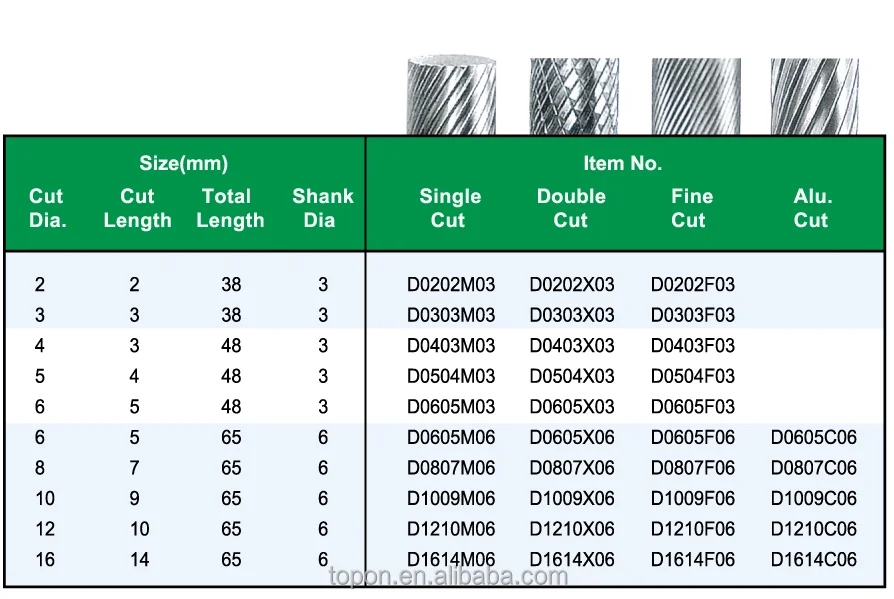This screenshot has height=599, width=894.
Task: Click the topon.en.alibaba.com watermark
Action: tap(449, 577)
